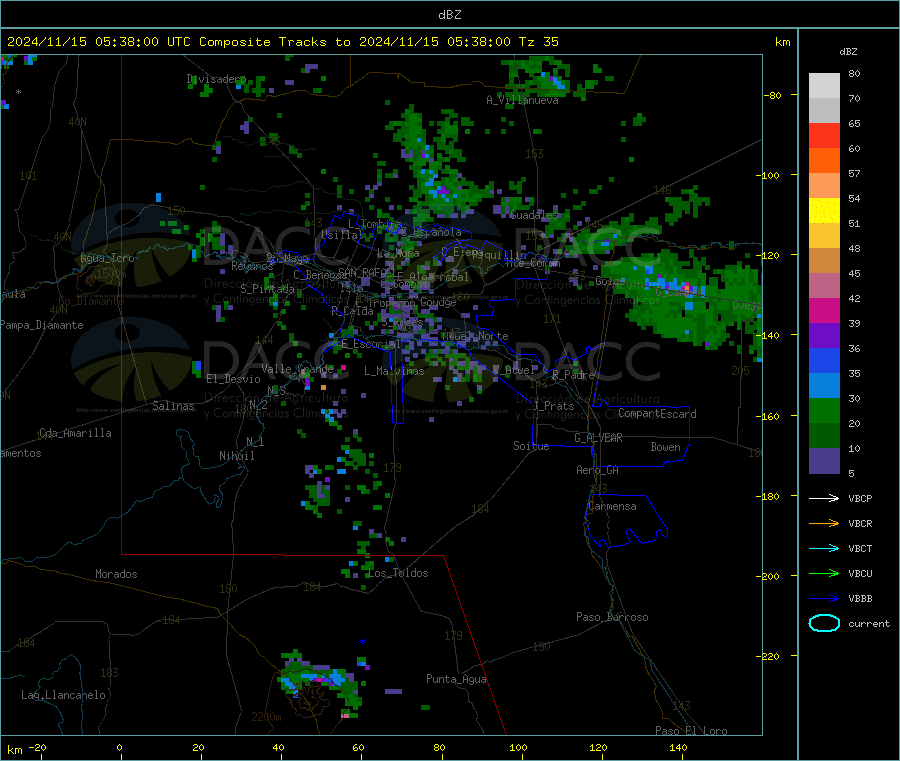Select the blue 35 dBZ color swatch
The height and width of the screenshot is (761, 900).
824,360
